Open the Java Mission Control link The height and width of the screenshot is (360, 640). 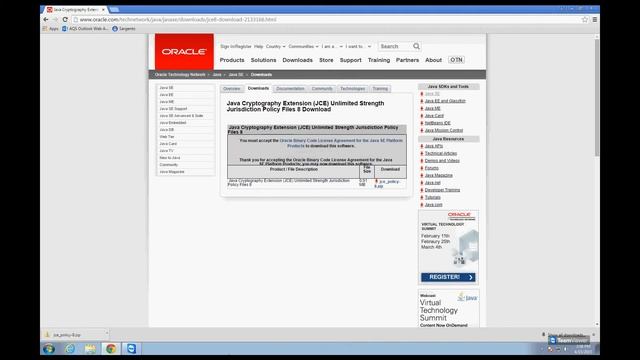[x=444, y=130]
